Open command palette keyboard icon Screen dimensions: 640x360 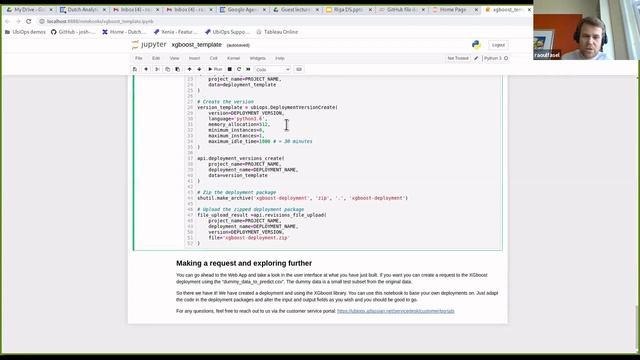[x=299, y=69]
